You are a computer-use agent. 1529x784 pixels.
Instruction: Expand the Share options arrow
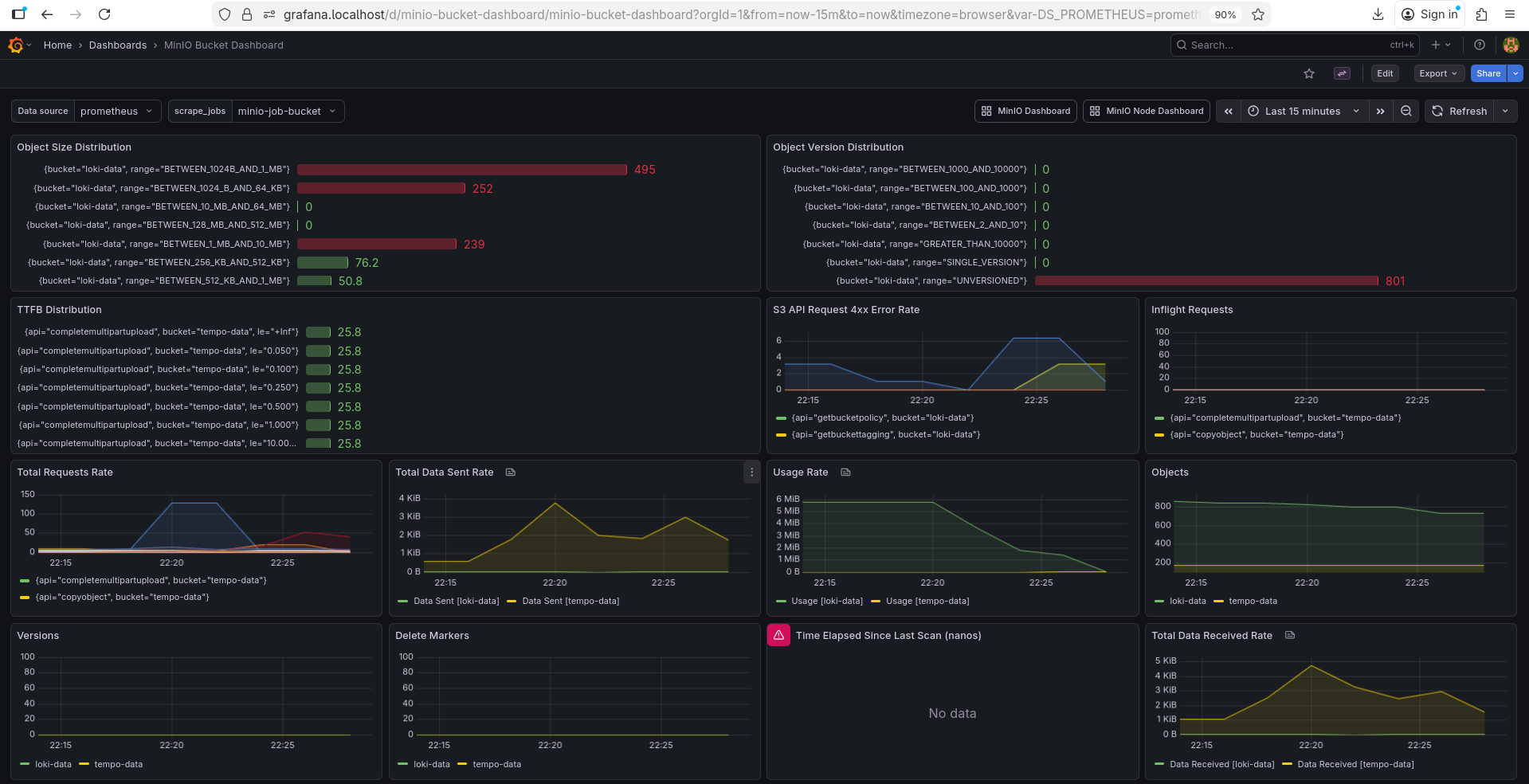pyautogui.click(x=1515, y=73)
